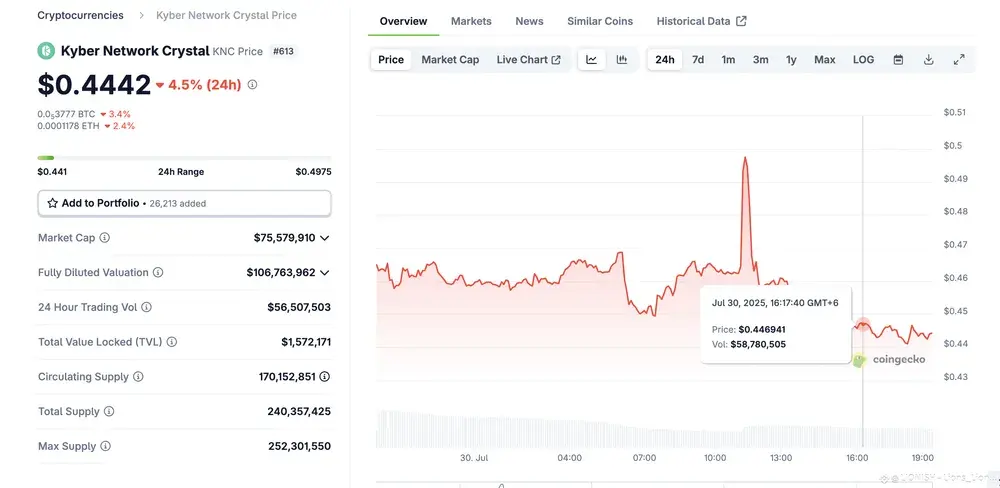Image resolution: width=1000 pixels, height=488 pixels.
Task: Click Kyber Network Crystal Price breadcrumb
Action: 226,15
